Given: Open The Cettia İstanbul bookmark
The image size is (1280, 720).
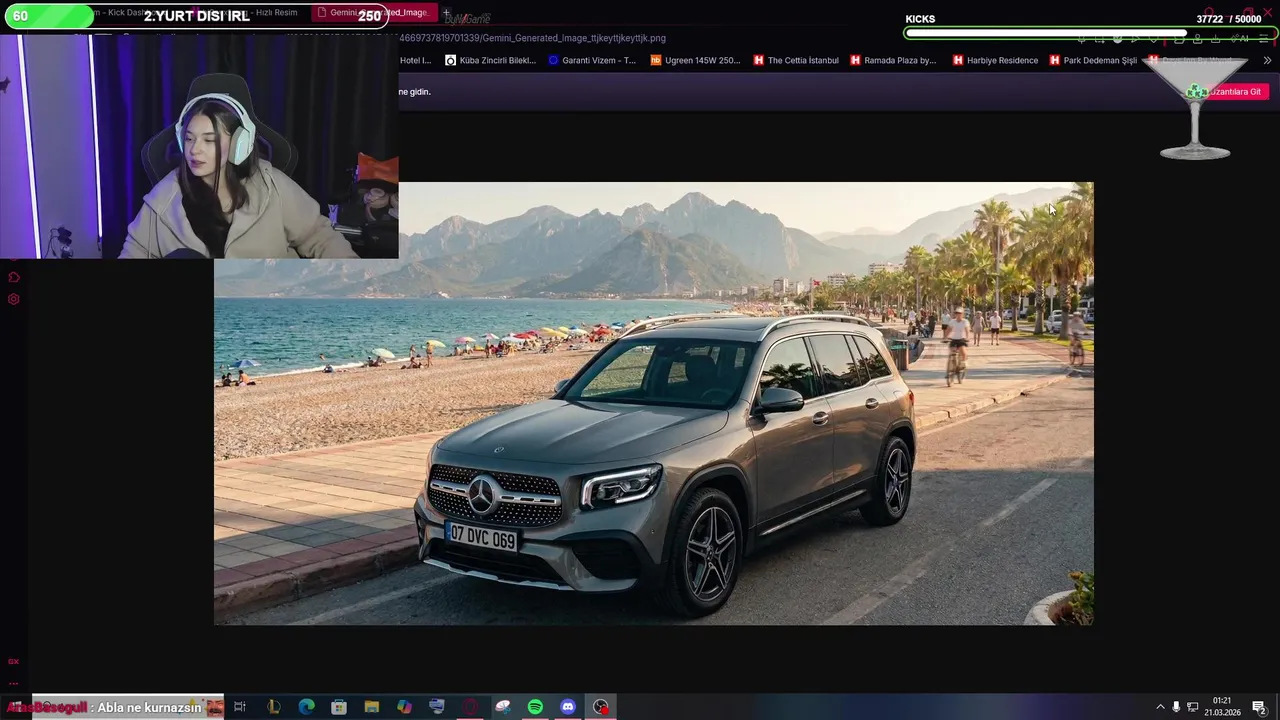Looking at the screenshot, I should pos(796,60).
